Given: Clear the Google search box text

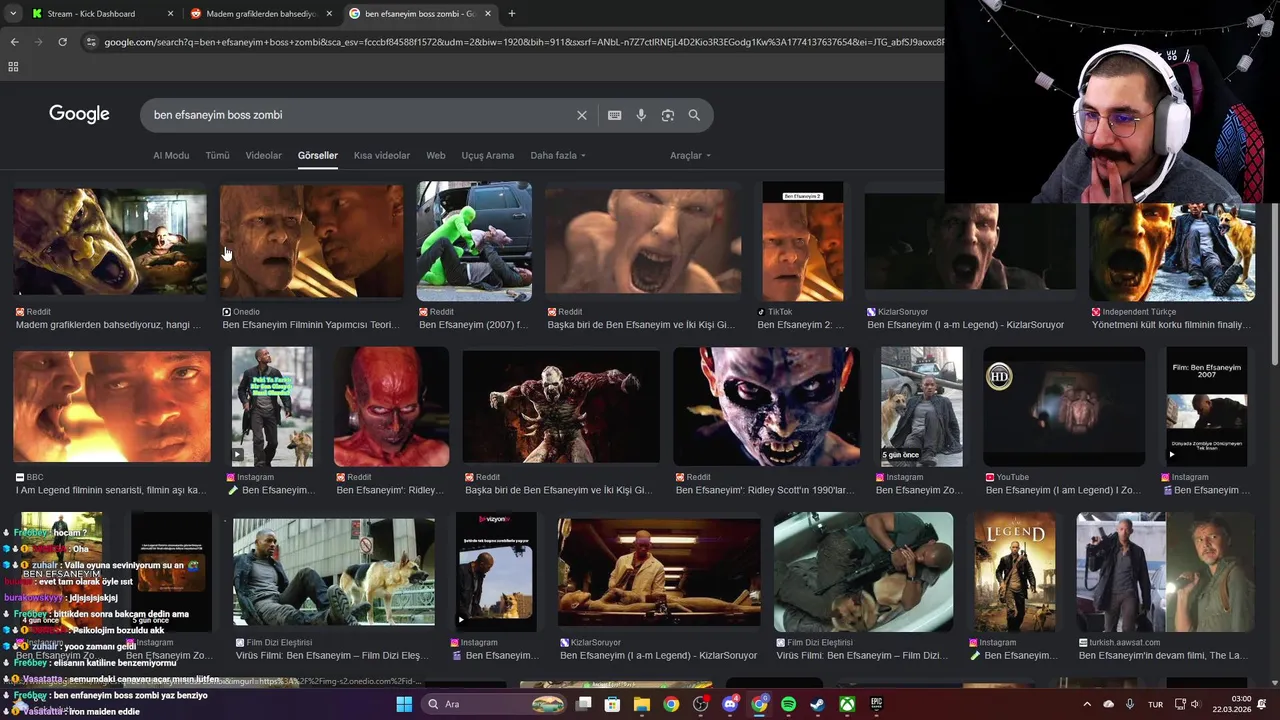Looking at the screenshot, I should (x=582, y=115).
